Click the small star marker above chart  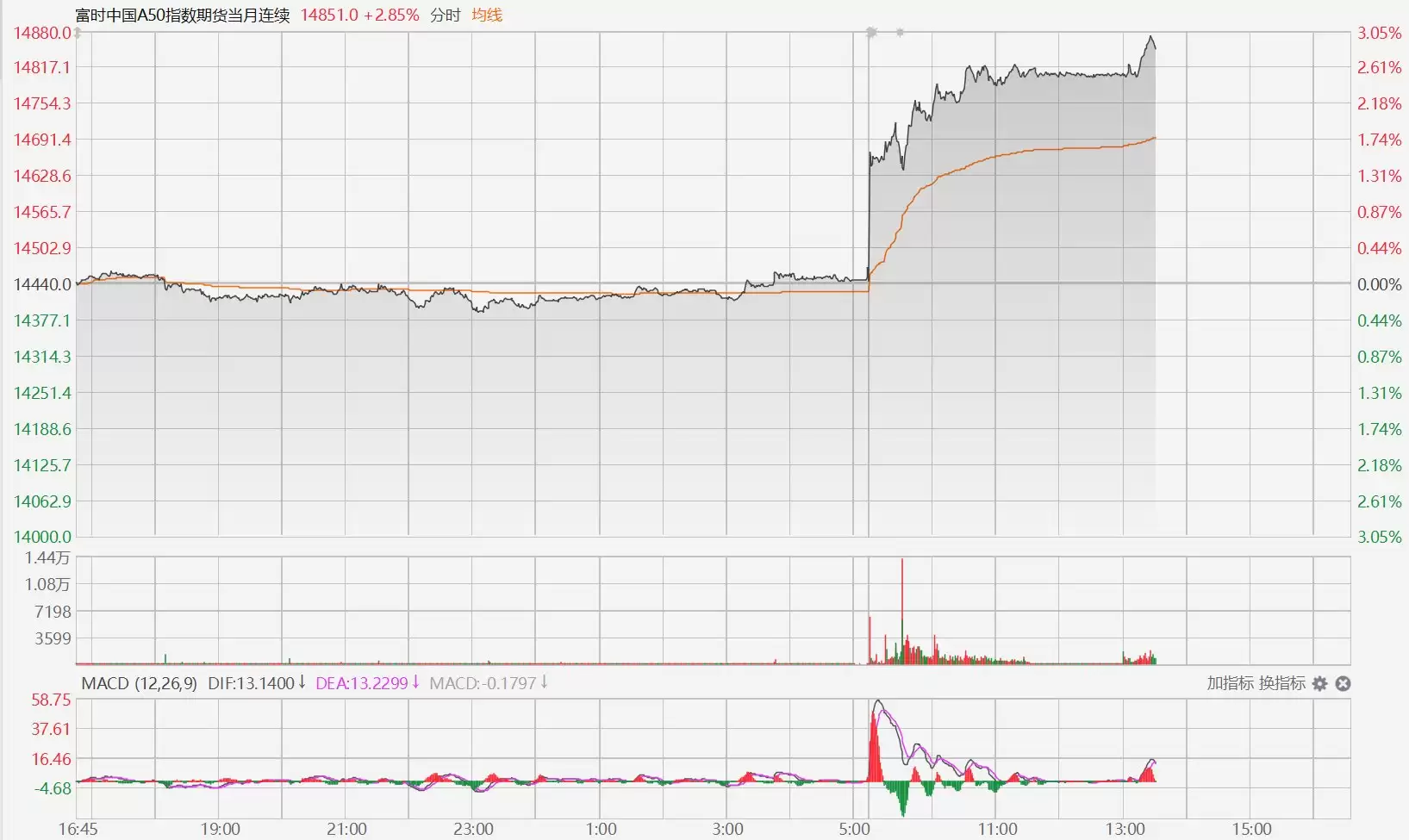tap(900, 33)
